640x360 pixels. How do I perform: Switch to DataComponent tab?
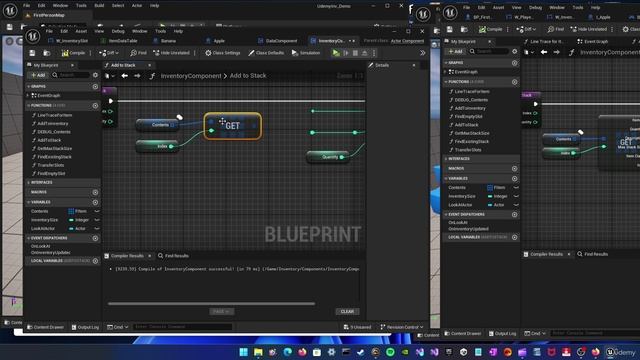click(278, 41)
